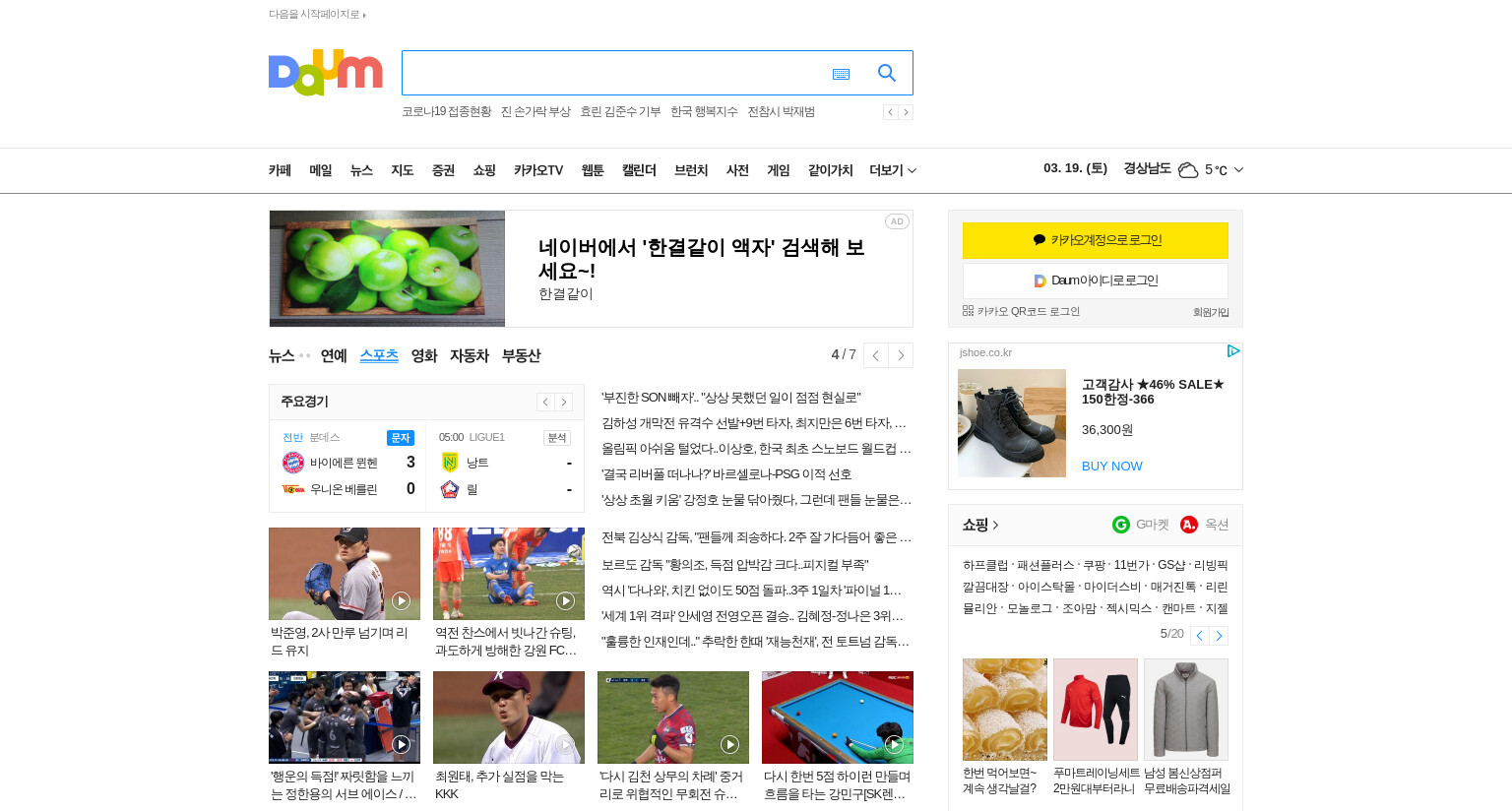Show previous trending search keywords
The image size is (1512, 811).
(890, 112)
